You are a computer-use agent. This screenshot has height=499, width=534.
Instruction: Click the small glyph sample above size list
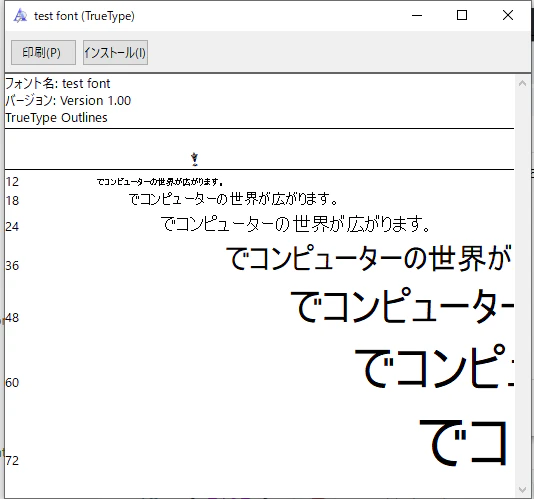tap(194, 159)
